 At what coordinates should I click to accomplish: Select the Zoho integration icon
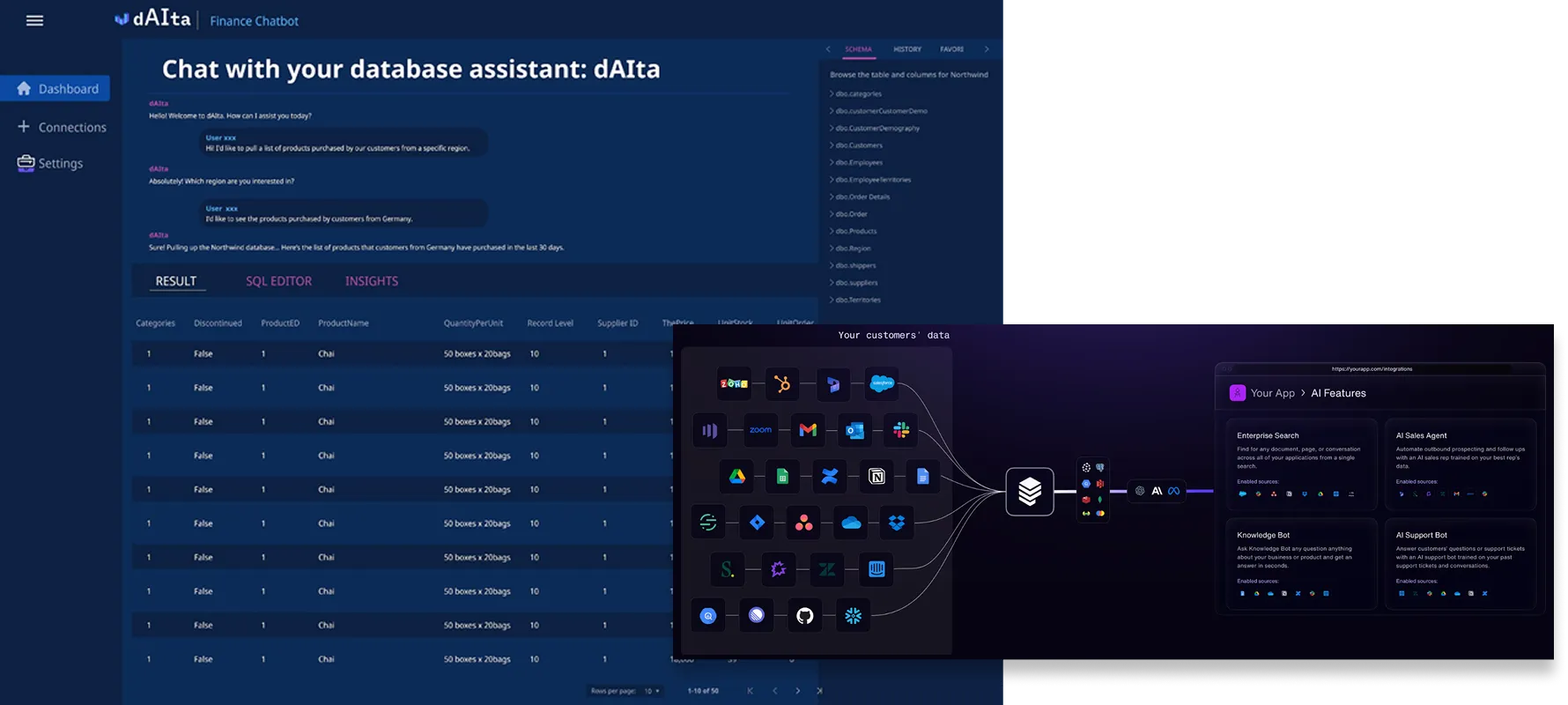[735, 384]
